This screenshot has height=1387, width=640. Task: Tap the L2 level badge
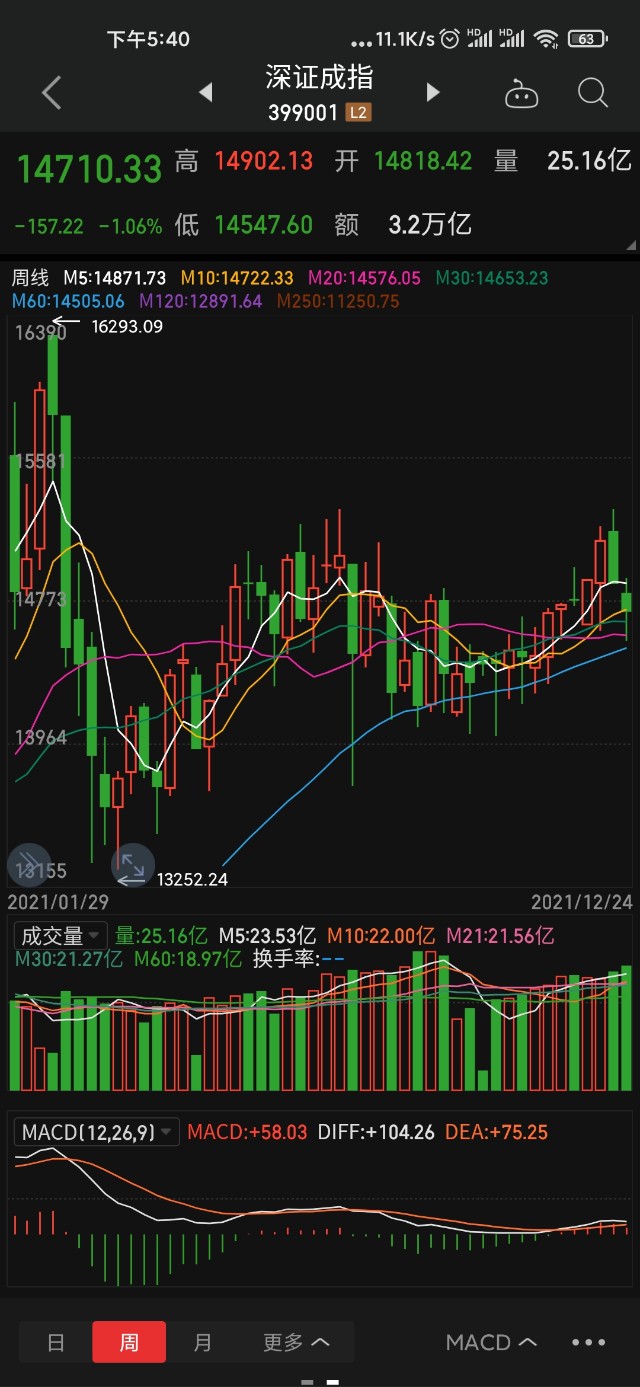coord(358,113)
